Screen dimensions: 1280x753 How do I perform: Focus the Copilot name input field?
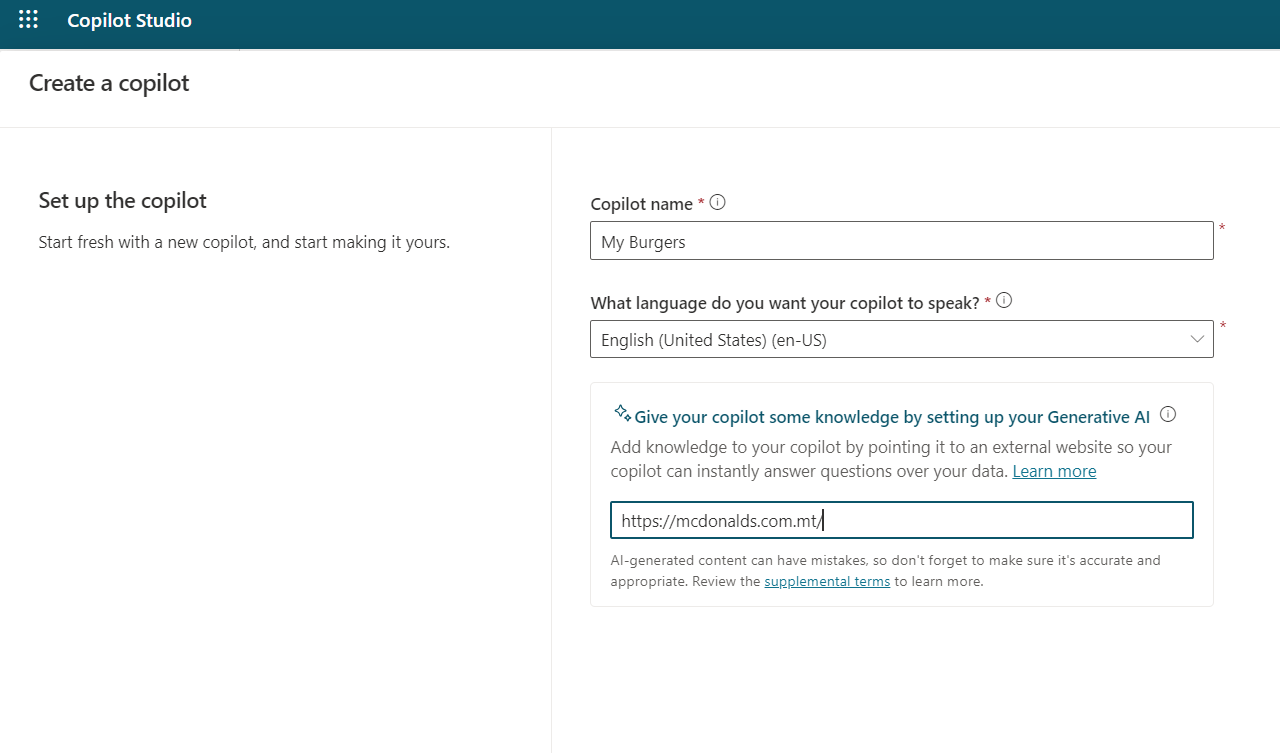pos(901,240)
